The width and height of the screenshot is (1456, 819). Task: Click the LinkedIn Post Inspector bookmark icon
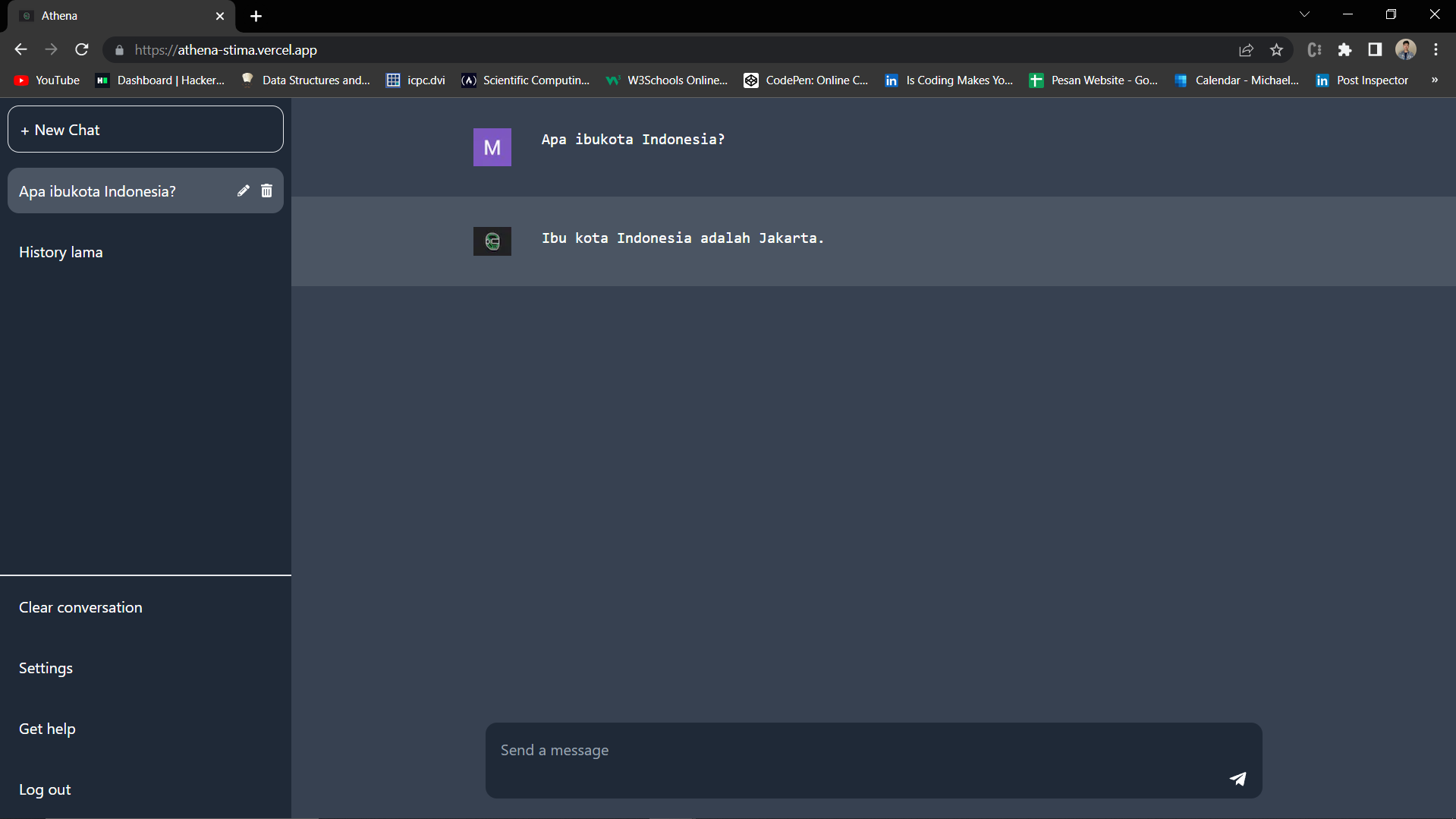pos(1322,80)
